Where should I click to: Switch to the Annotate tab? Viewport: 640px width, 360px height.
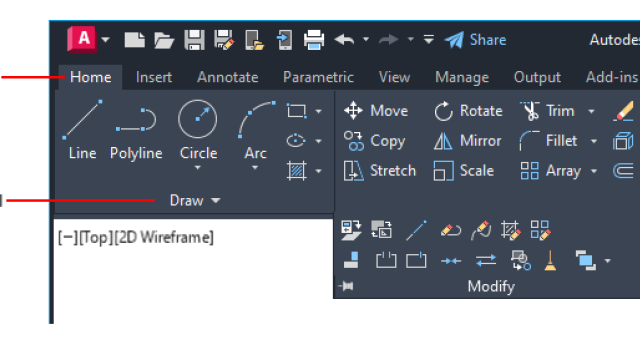227,77
